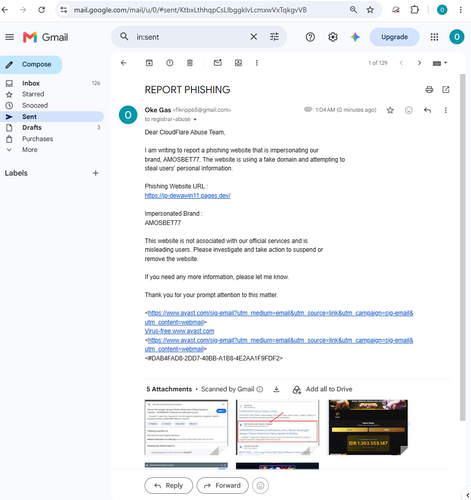Open the Gemini sparkle icon
This screenshot has height=500, width=471.
[x=355, y=37]
